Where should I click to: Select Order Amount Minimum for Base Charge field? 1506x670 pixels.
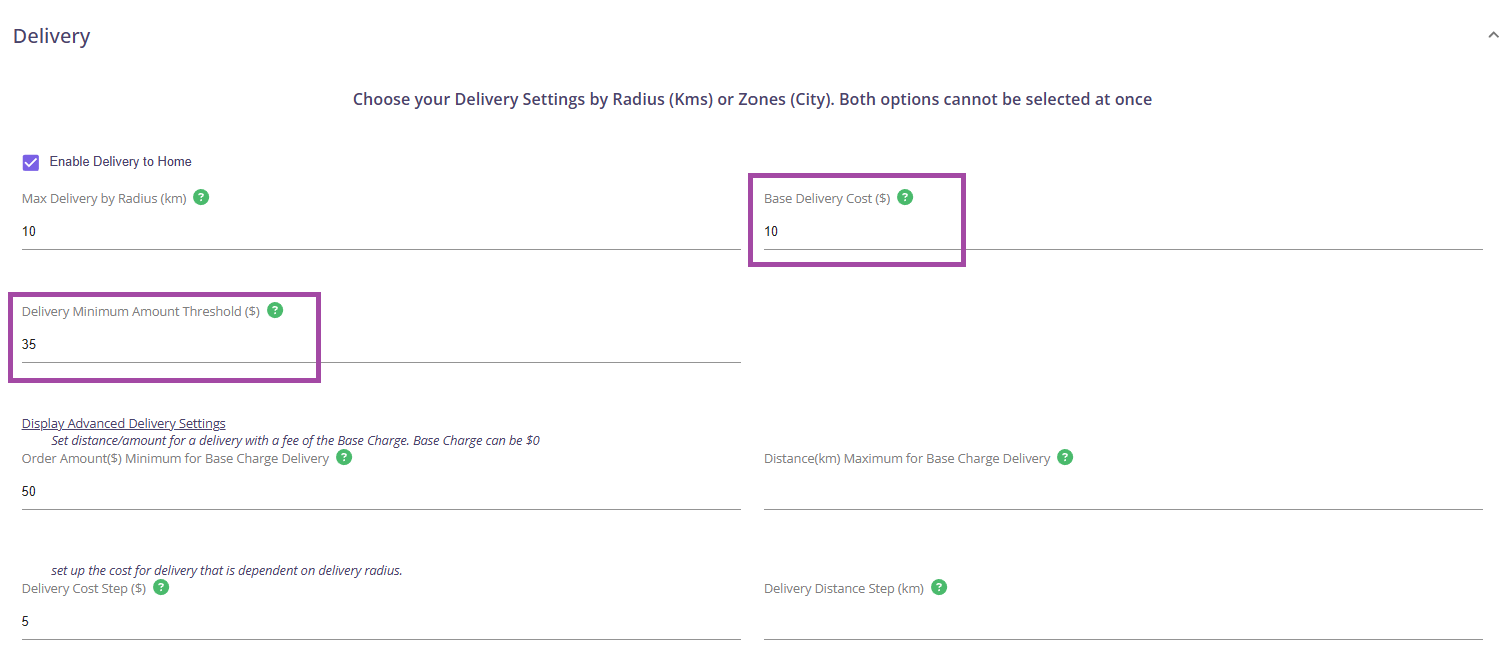click(380, 491)
